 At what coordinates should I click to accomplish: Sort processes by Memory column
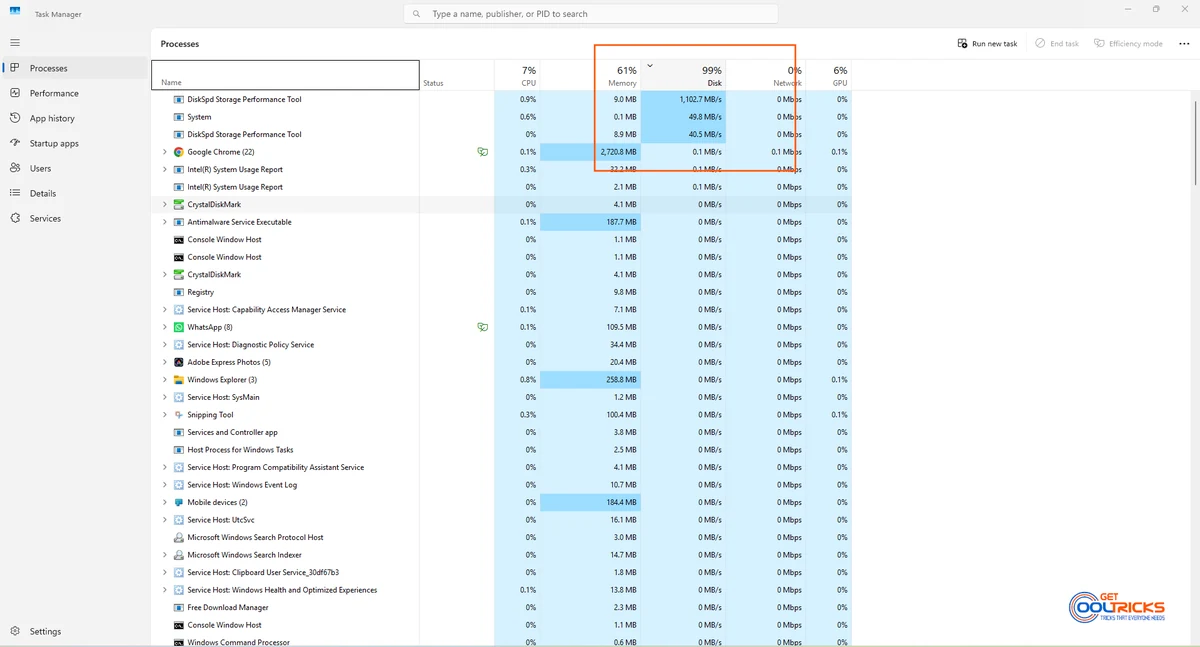coord(592,75)
